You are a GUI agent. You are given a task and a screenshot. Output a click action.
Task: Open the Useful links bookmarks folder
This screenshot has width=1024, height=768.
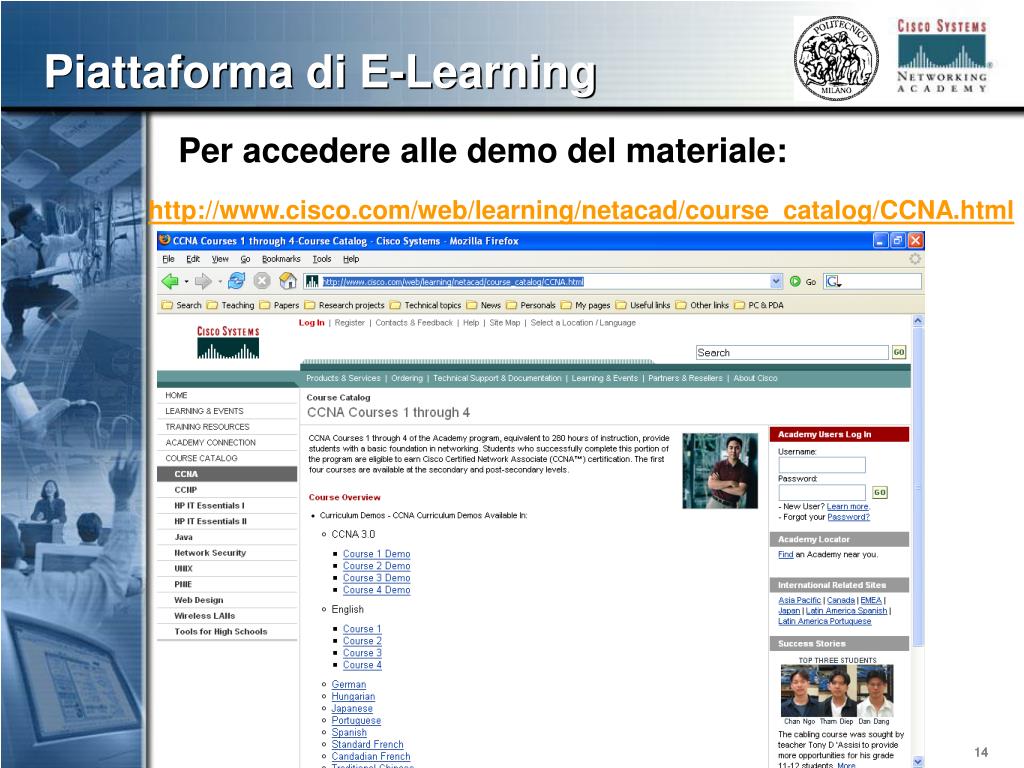tap(643, 305)
